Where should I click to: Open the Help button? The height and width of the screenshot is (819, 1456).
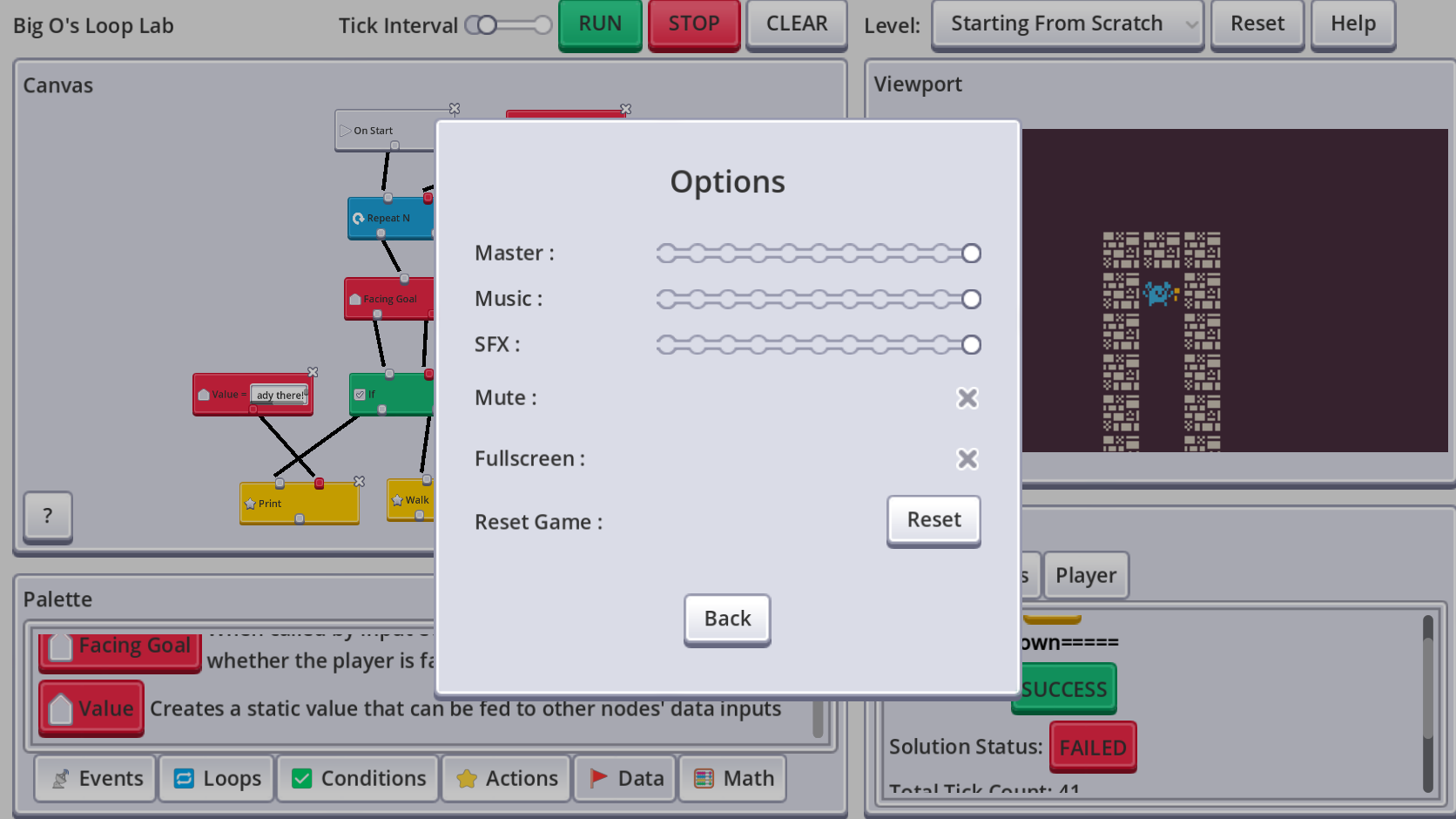click(x=1353, y=24)
